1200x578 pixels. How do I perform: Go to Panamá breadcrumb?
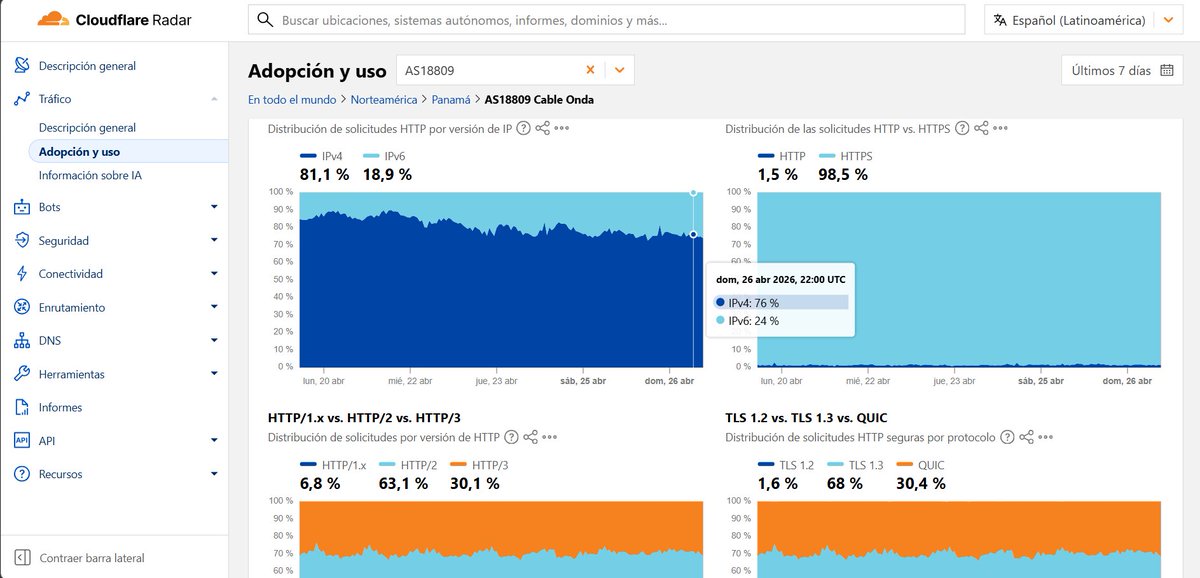coord(451,100)
